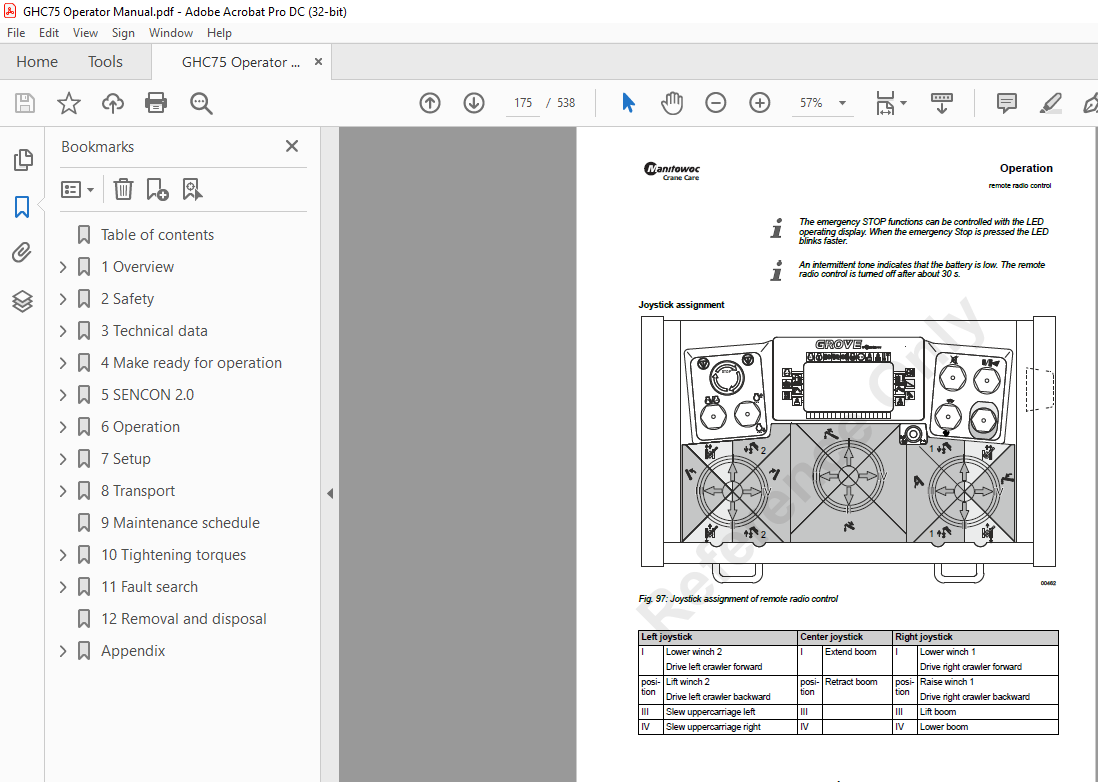Screen dimensions: 1098x782
Task: Expand the Appendix bookmark
Action: pos(63,651)
